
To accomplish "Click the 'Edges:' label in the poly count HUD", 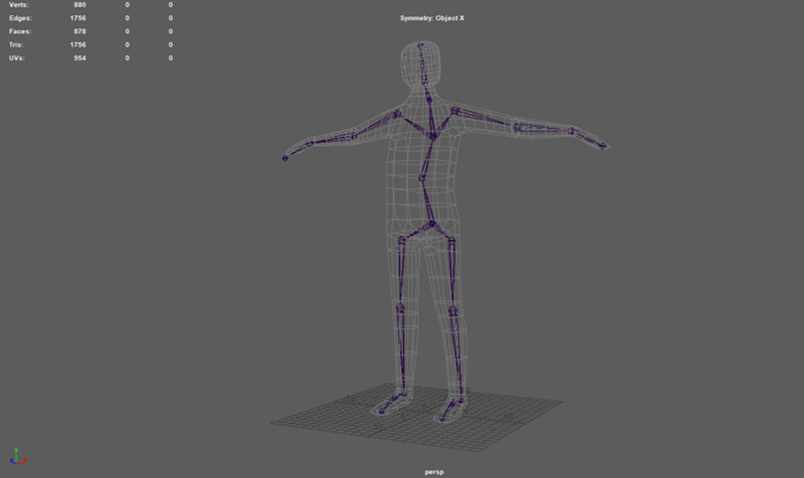I will click(20, 18).
